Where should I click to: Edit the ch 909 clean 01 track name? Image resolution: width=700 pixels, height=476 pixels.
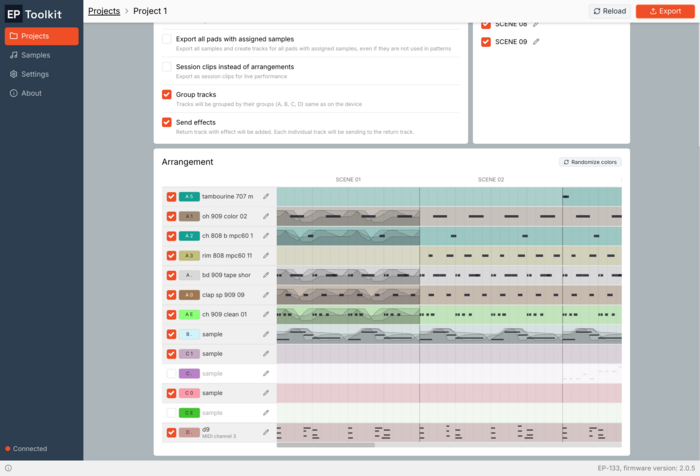[266, 314]
